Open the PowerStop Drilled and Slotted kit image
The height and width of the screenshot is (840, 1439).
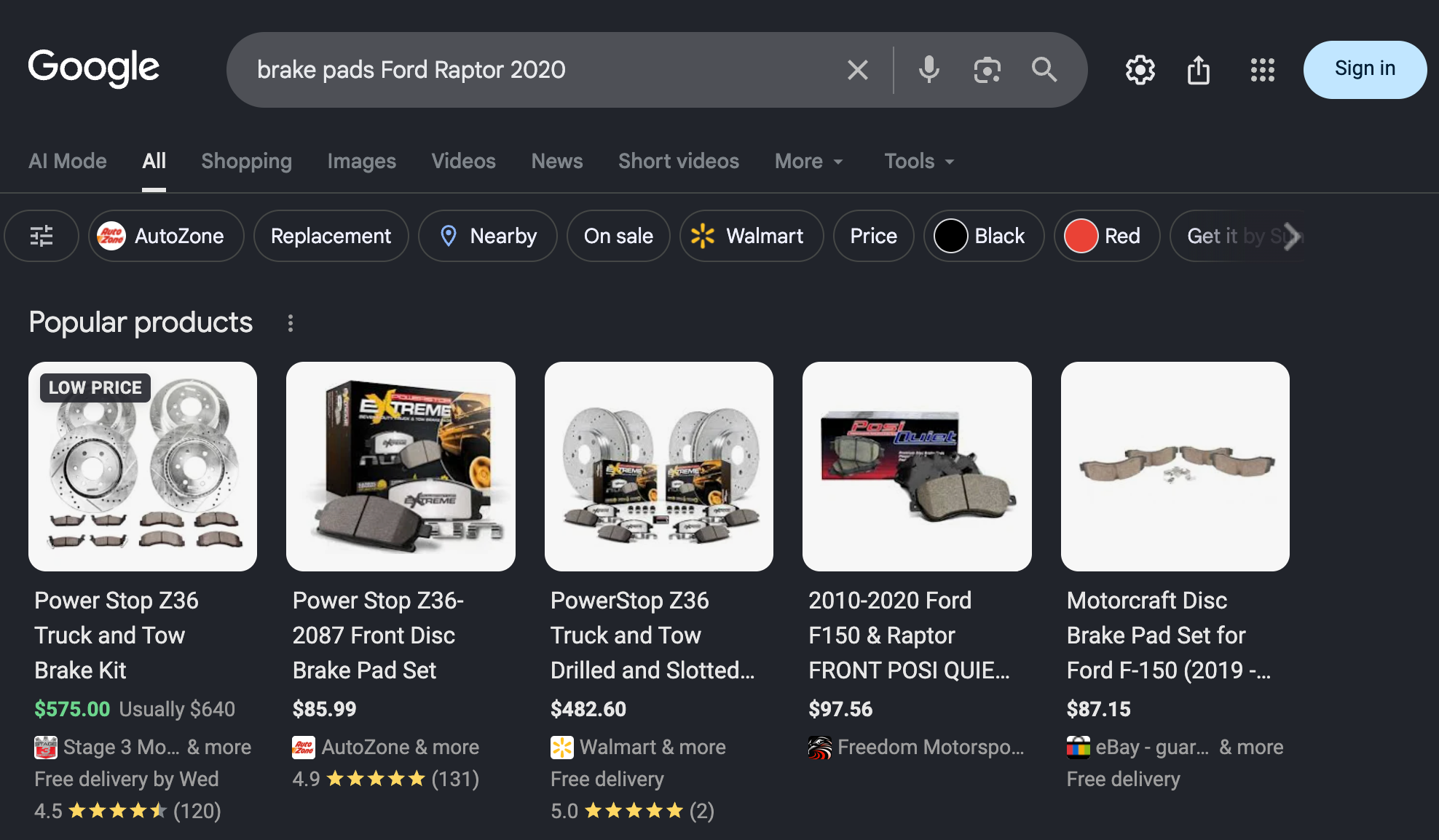point(659,467)
